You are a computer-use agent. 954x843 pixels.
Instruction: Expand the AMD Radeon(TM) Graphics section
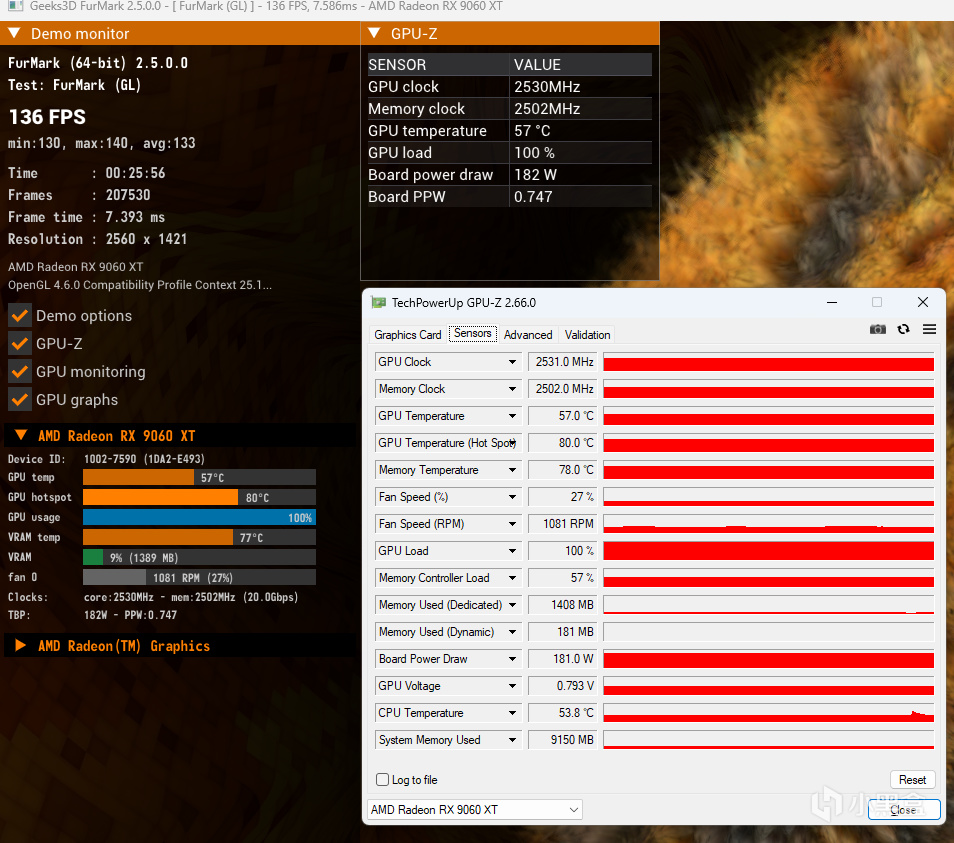pyautogui.click(x=20, y=645)
